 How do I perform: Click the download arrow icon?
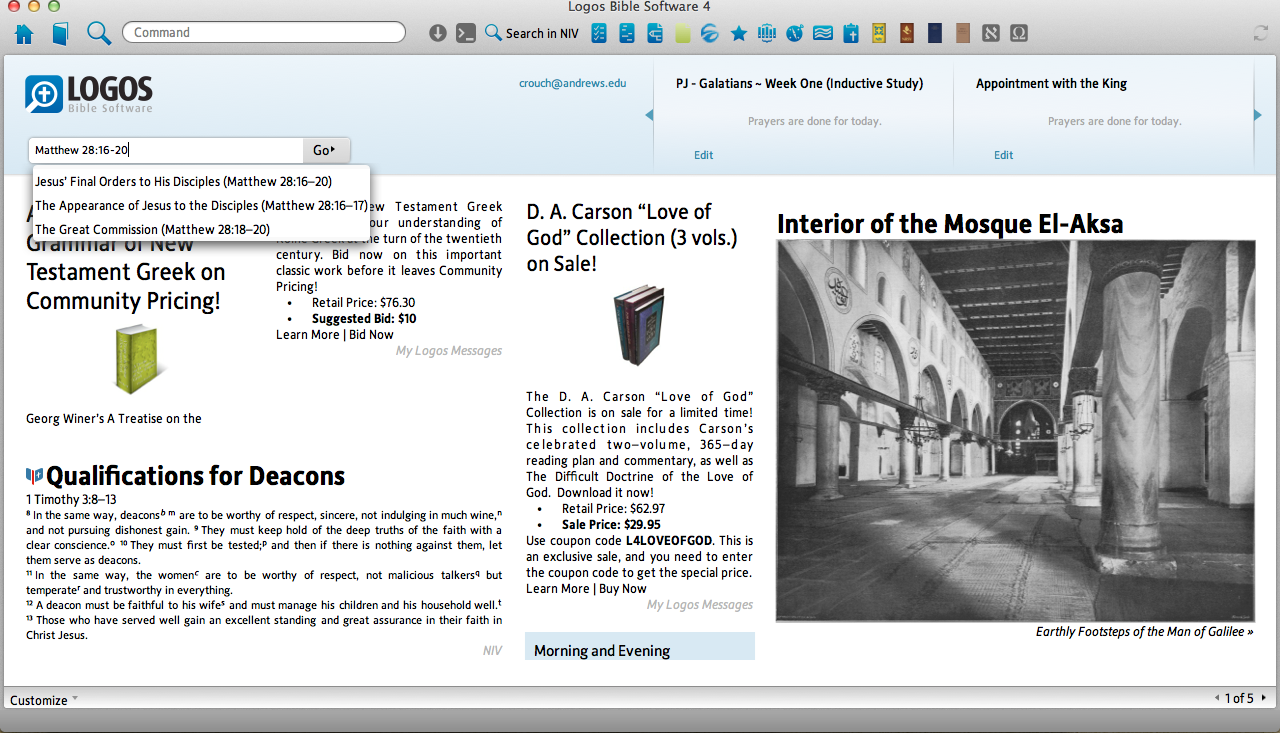[437, 33]
